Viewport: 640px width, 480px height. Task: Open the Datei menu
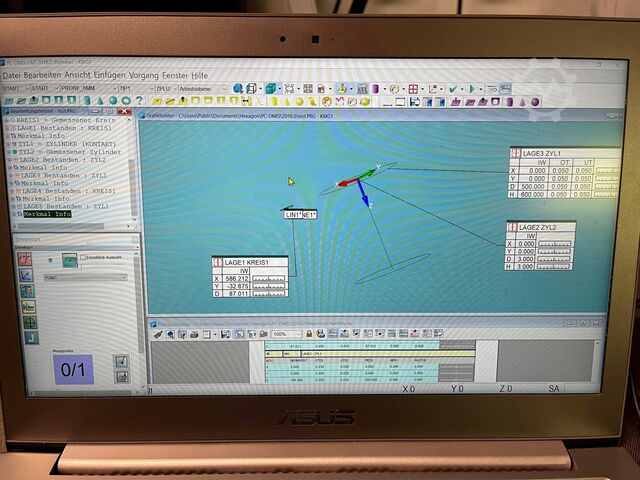12,75
